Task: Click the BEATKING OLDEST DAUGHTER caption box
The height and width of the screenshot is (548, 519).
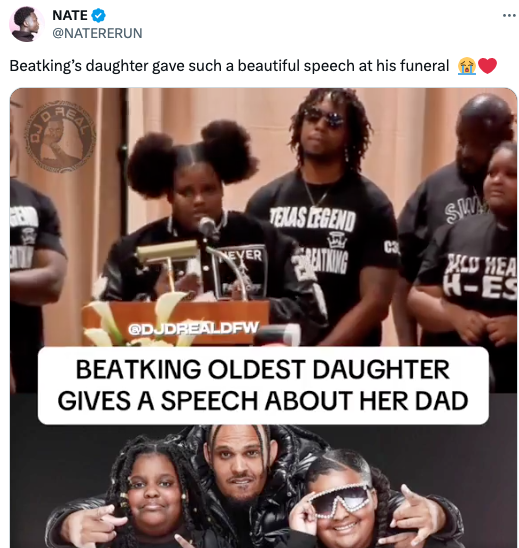Action: (x=263, y=385)
